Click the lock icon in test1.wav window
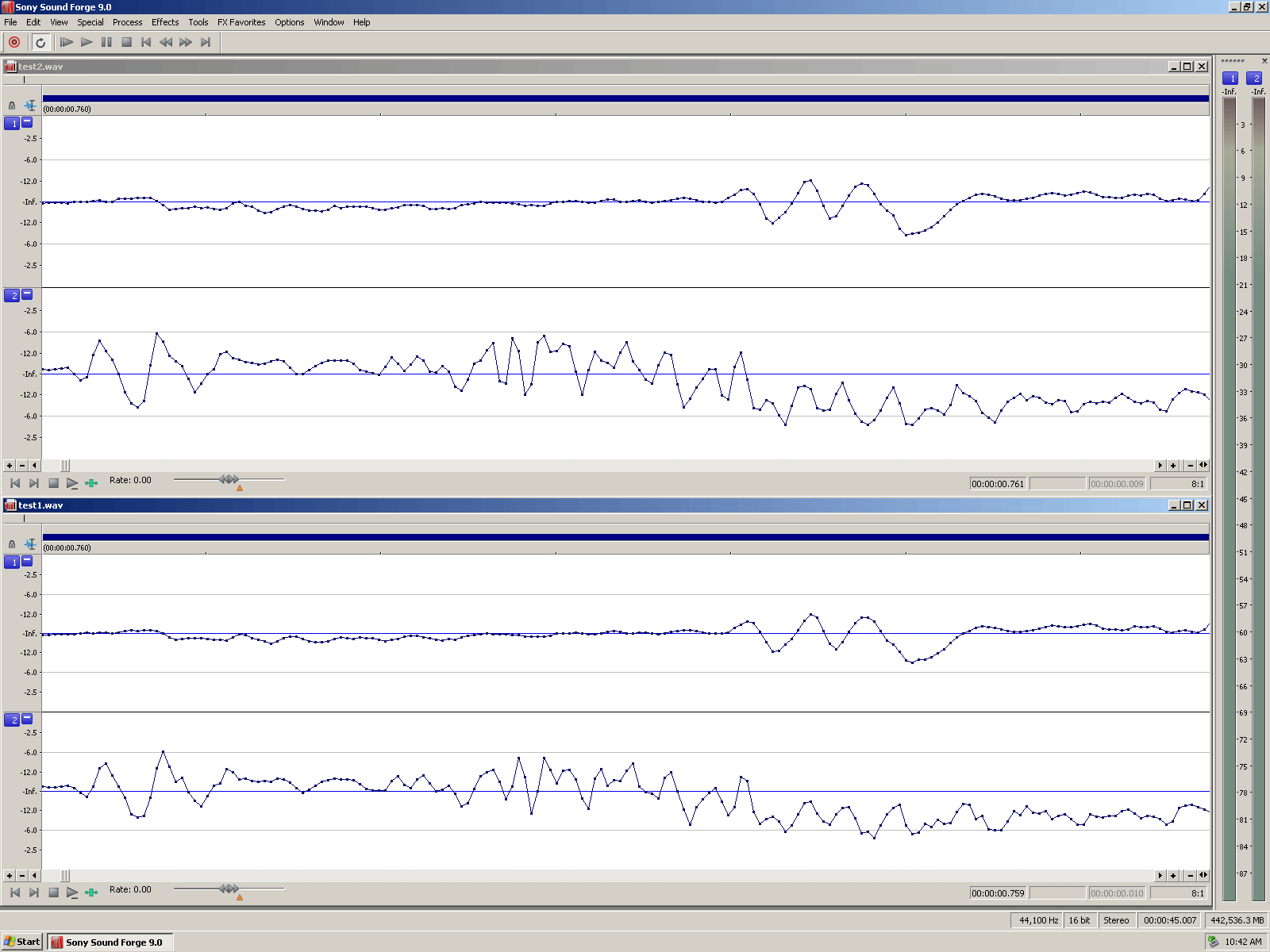 coord(12,544)
